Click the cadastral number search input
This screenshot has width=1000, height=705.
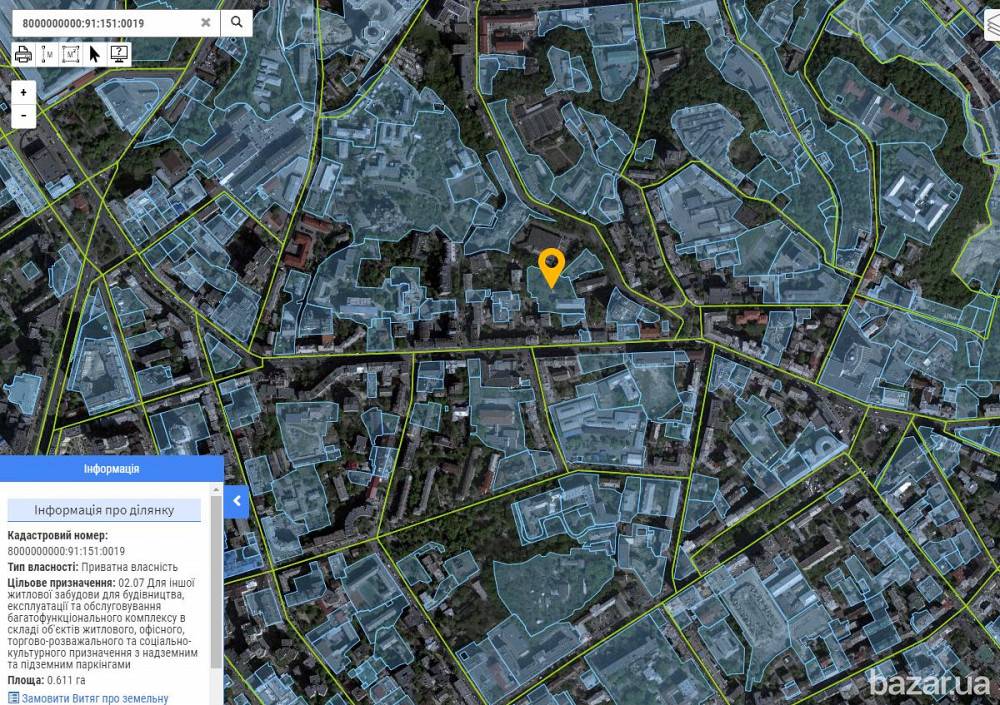(105, 22)
